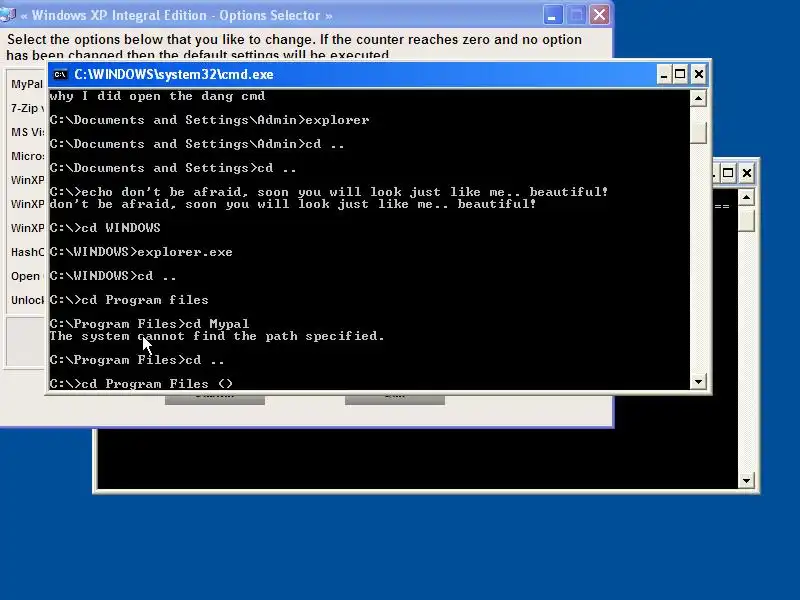
Task: Select the 7-Zip option in Options Selector
Action: click(x=27, y=108)
